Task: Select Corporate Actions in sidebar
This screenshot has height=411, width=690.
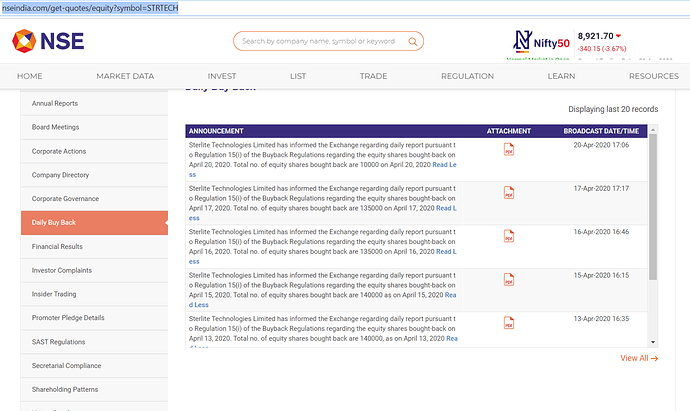Action: point(94,151)
